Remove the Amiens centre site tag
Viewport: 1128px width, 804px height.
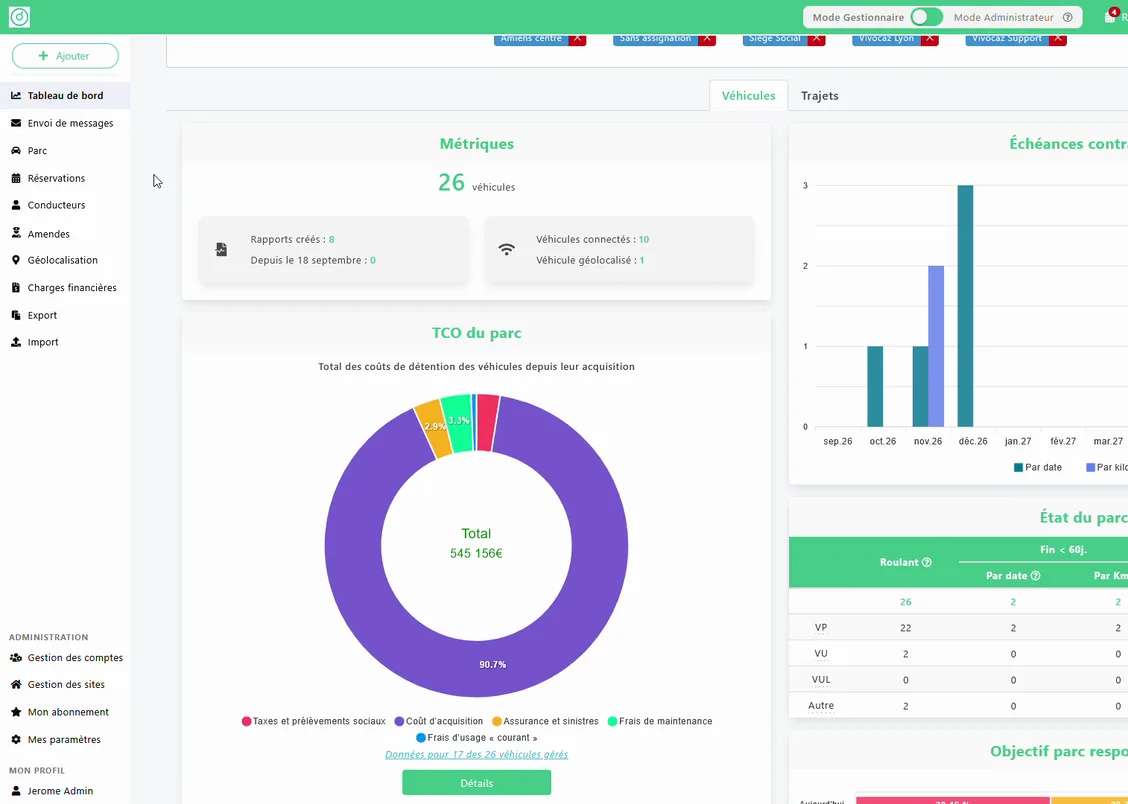coord(577,39)
